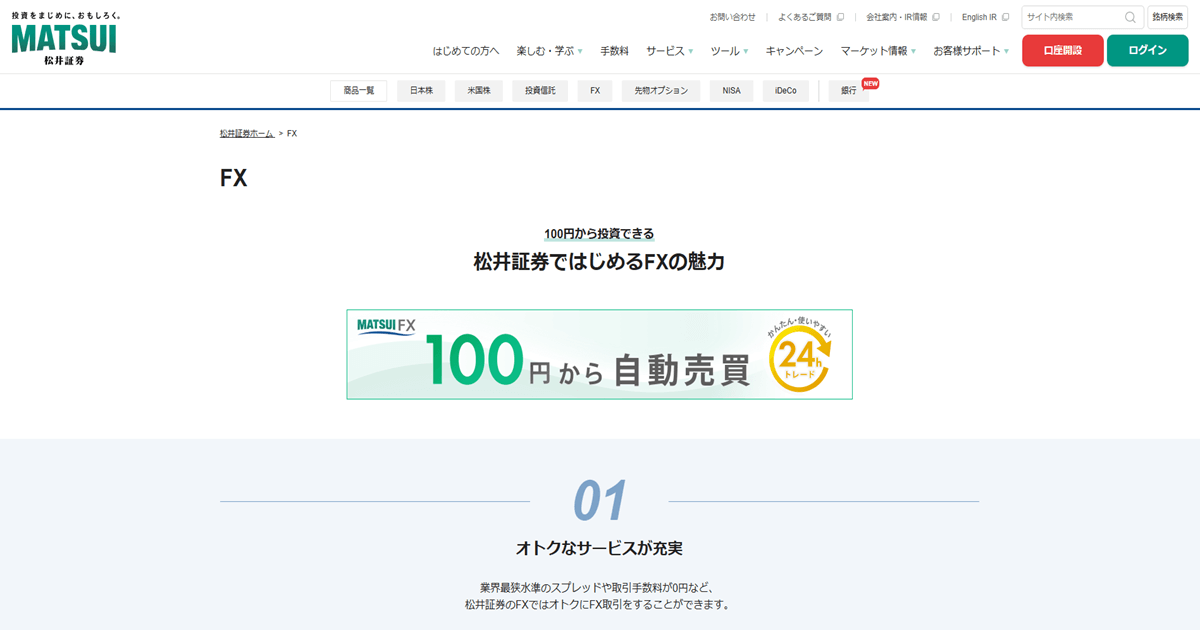This screenshot has height=630, width=1200.
Task: Expand the マーケット情報 dropdown
Action: coord(878,51)
